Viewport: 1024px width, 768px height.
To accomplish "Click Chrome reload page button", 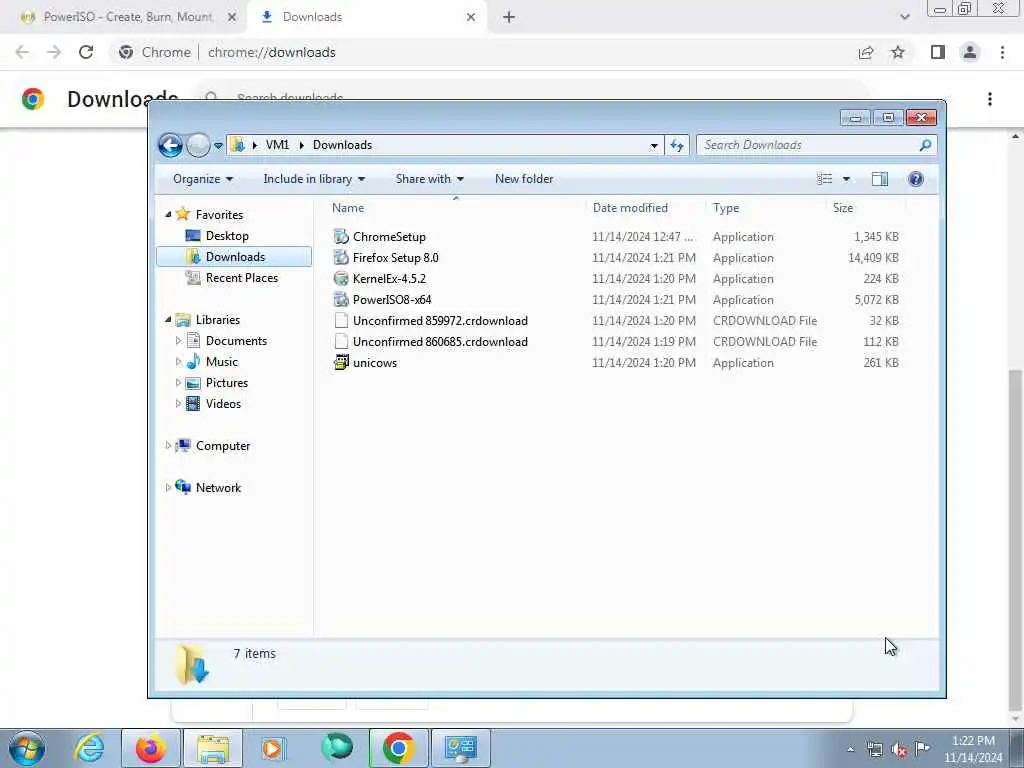I will coord(86,52).
